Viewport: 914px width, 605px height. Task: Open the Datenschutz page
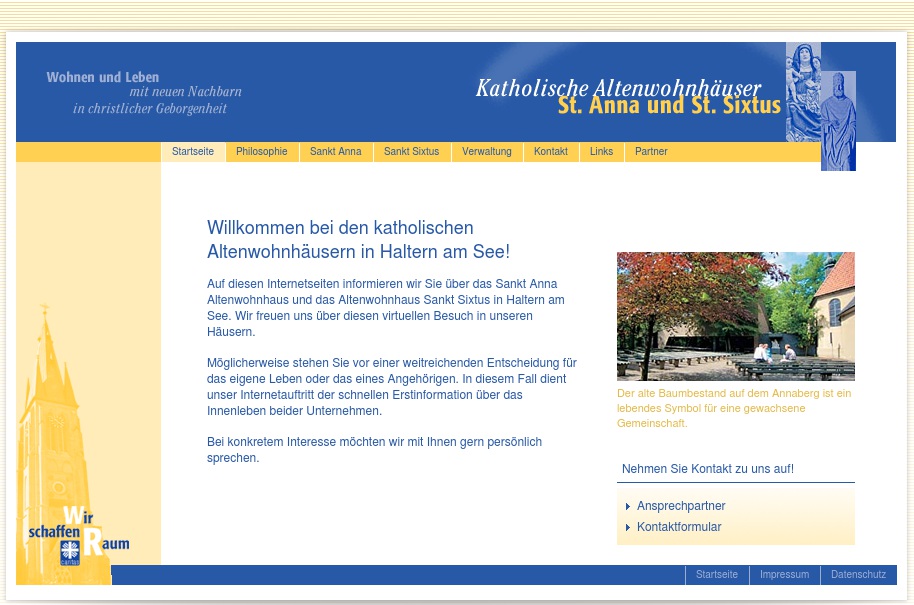(858, 574)
